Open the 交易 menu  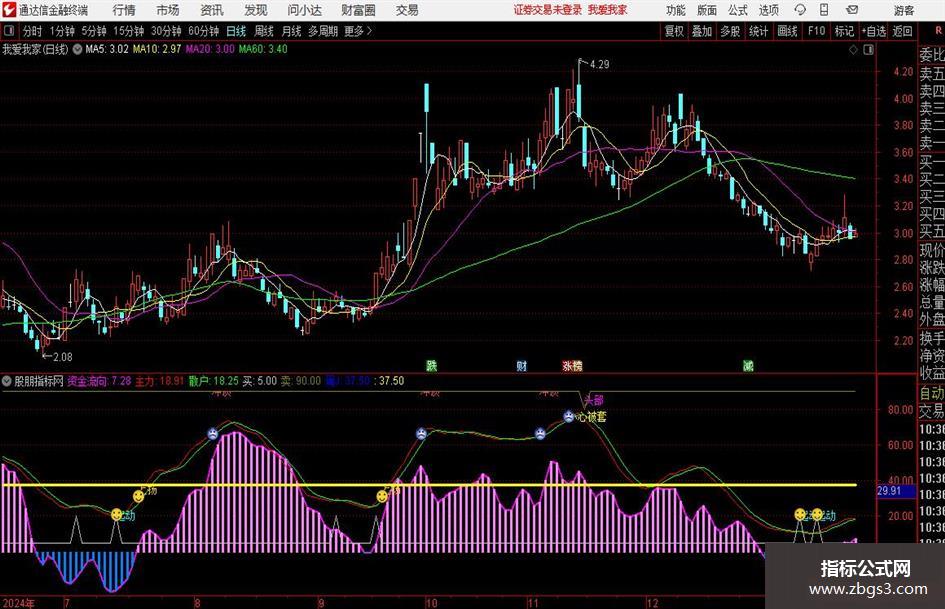coord(407,10)
